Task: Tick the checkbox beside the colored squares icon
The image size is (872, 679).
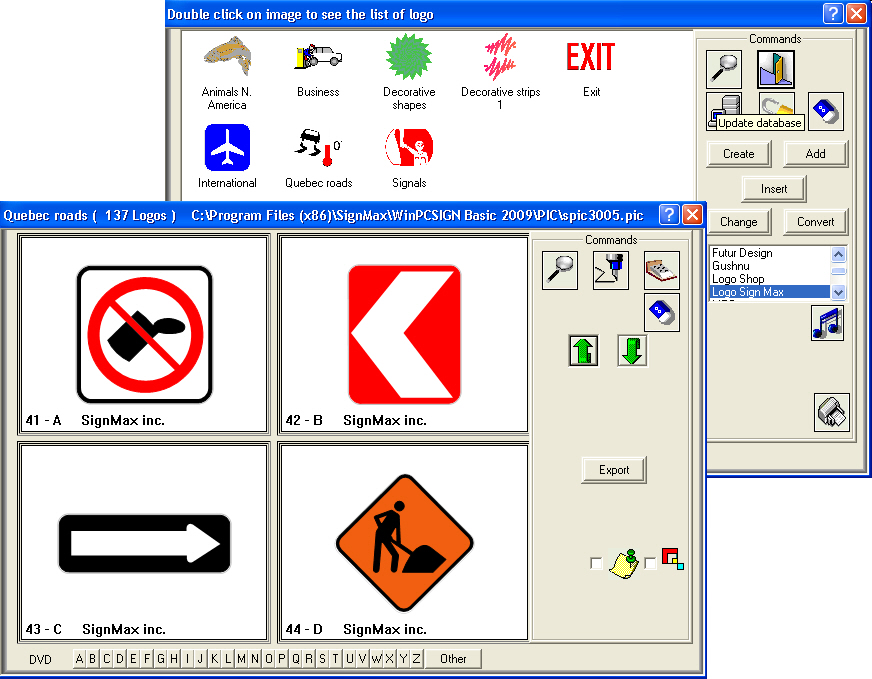Action: tap(651, 564)
